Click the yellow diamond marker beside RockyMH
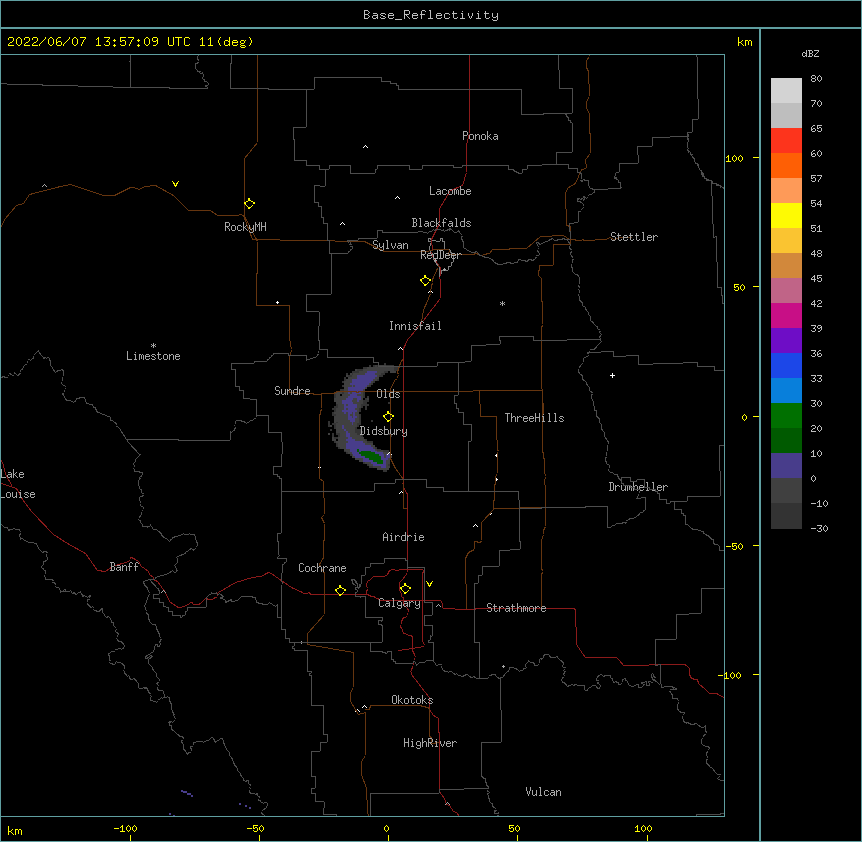862x842 pixels. coord(249,204)
